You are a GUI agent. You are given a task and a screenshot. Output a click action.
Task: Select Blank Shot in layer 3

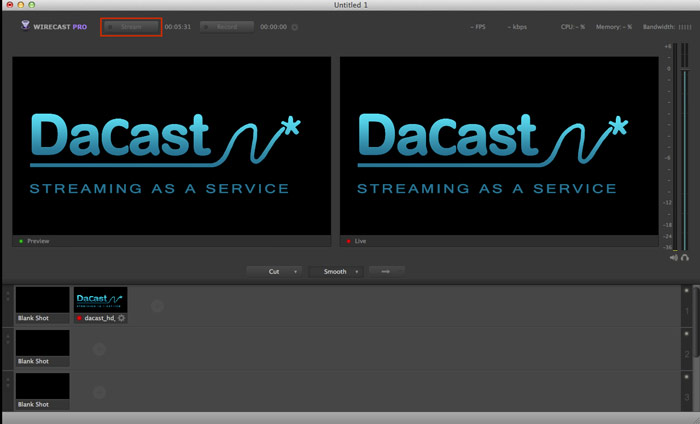42,391
